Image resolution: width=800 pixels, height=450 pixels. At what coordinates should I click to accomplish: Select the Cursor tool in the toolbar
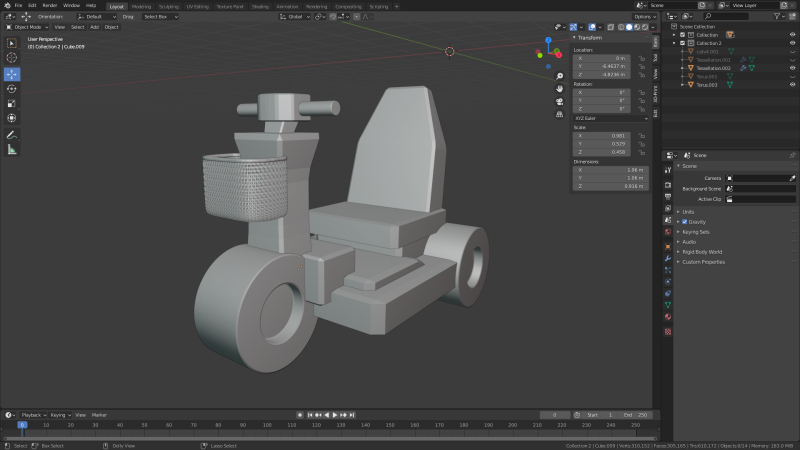tap(12, 58)
